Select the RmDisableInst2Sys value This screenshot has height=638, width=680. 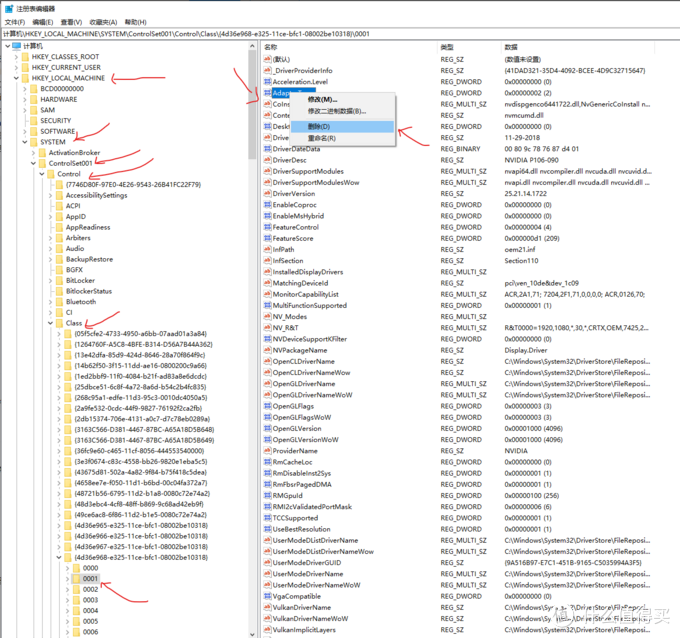click(301, 473)
